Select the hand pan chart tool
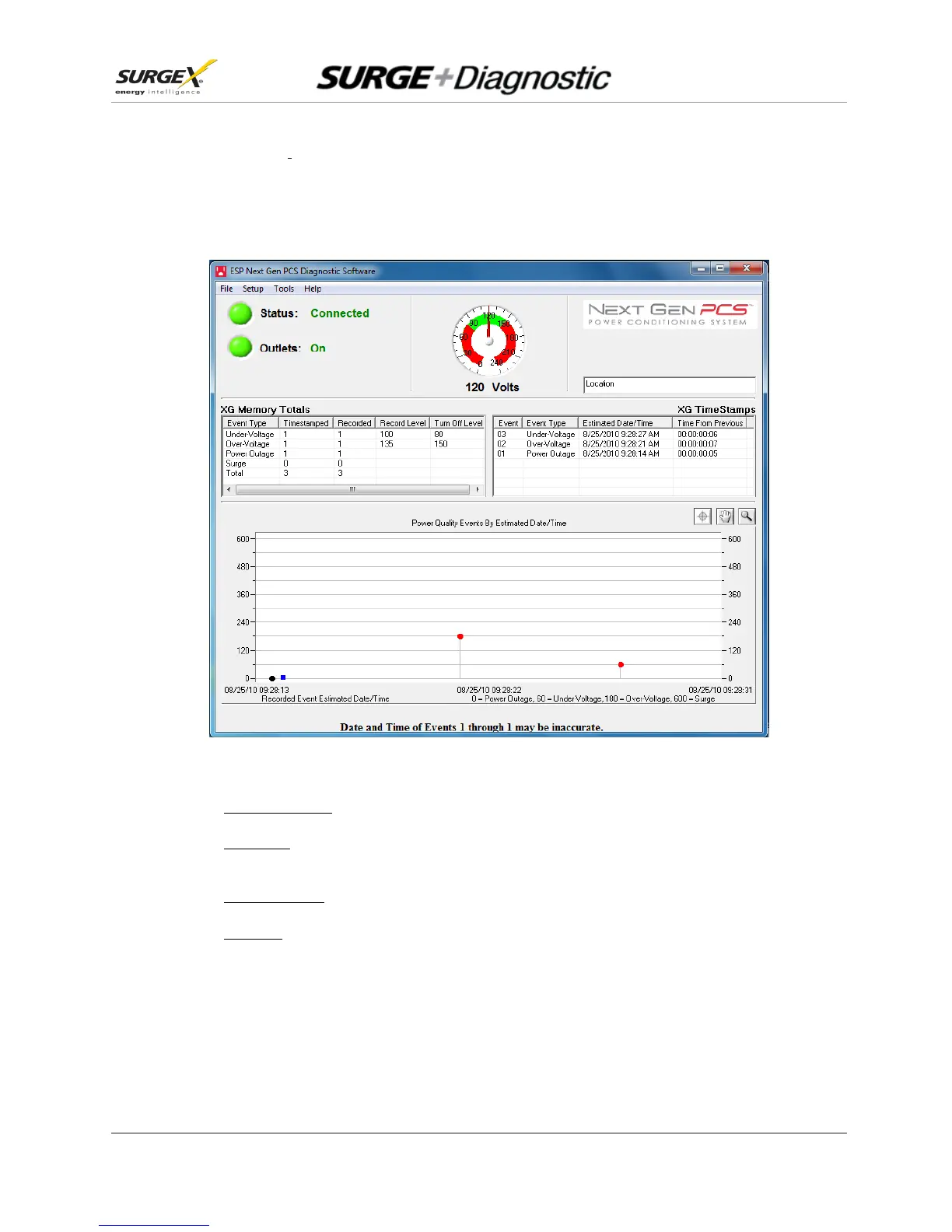Viewport: 952px width, 1232px height. tap(725, 516)
